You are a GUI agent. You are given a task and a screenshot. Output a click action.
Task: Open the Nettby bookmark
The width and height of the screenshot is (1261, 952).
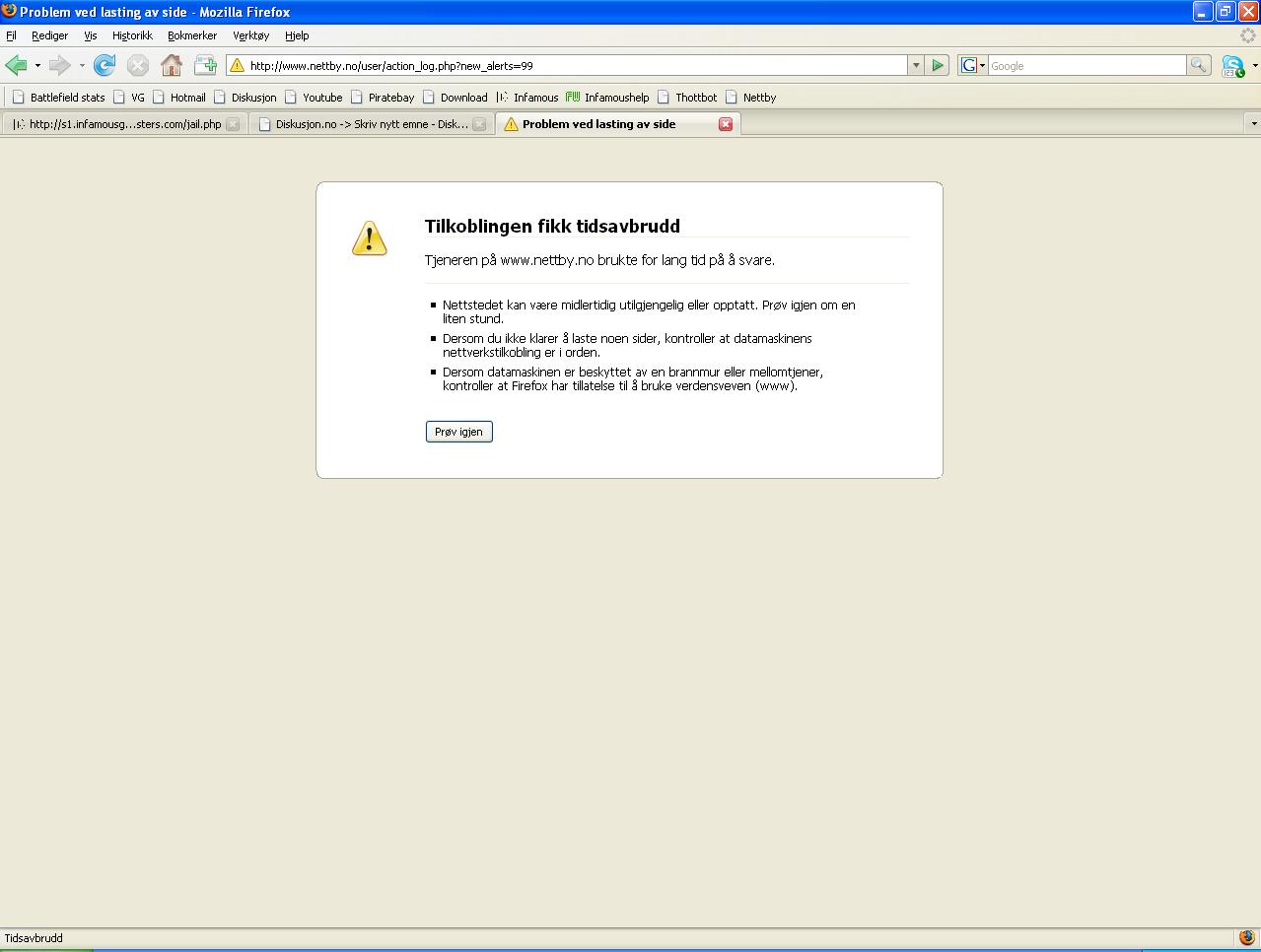pos(750,98)
